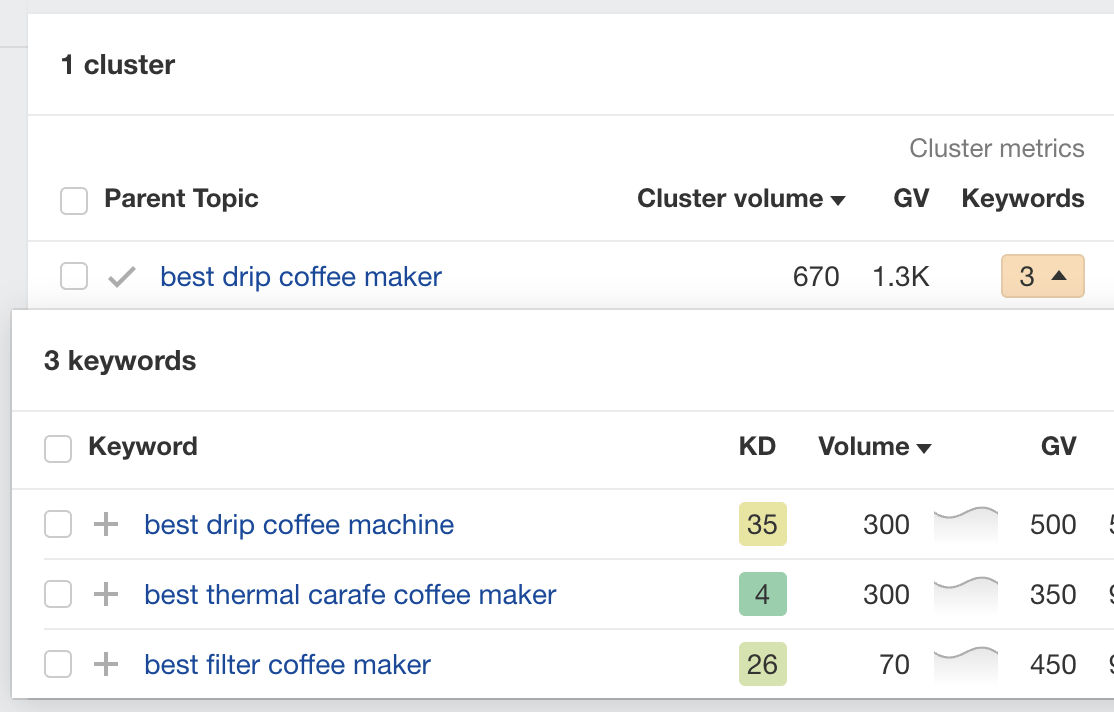1114x712 pixels.
Task: Click the GV column header
Action: coord(910,199)
